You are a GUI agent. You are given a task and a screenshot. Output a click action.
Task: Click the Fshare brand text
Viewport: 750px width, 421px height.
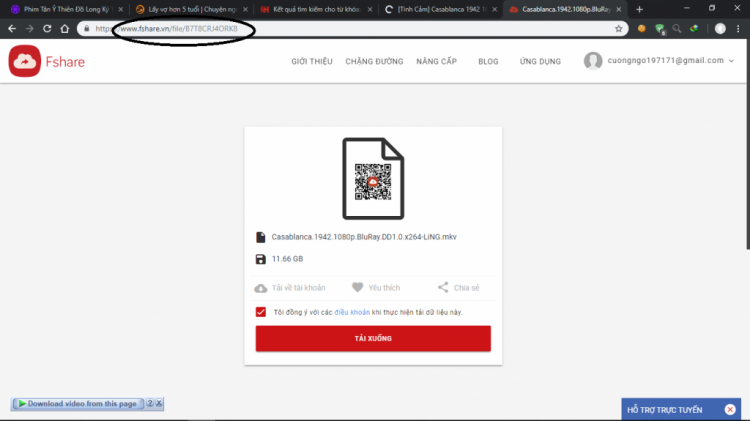[65, 62]
